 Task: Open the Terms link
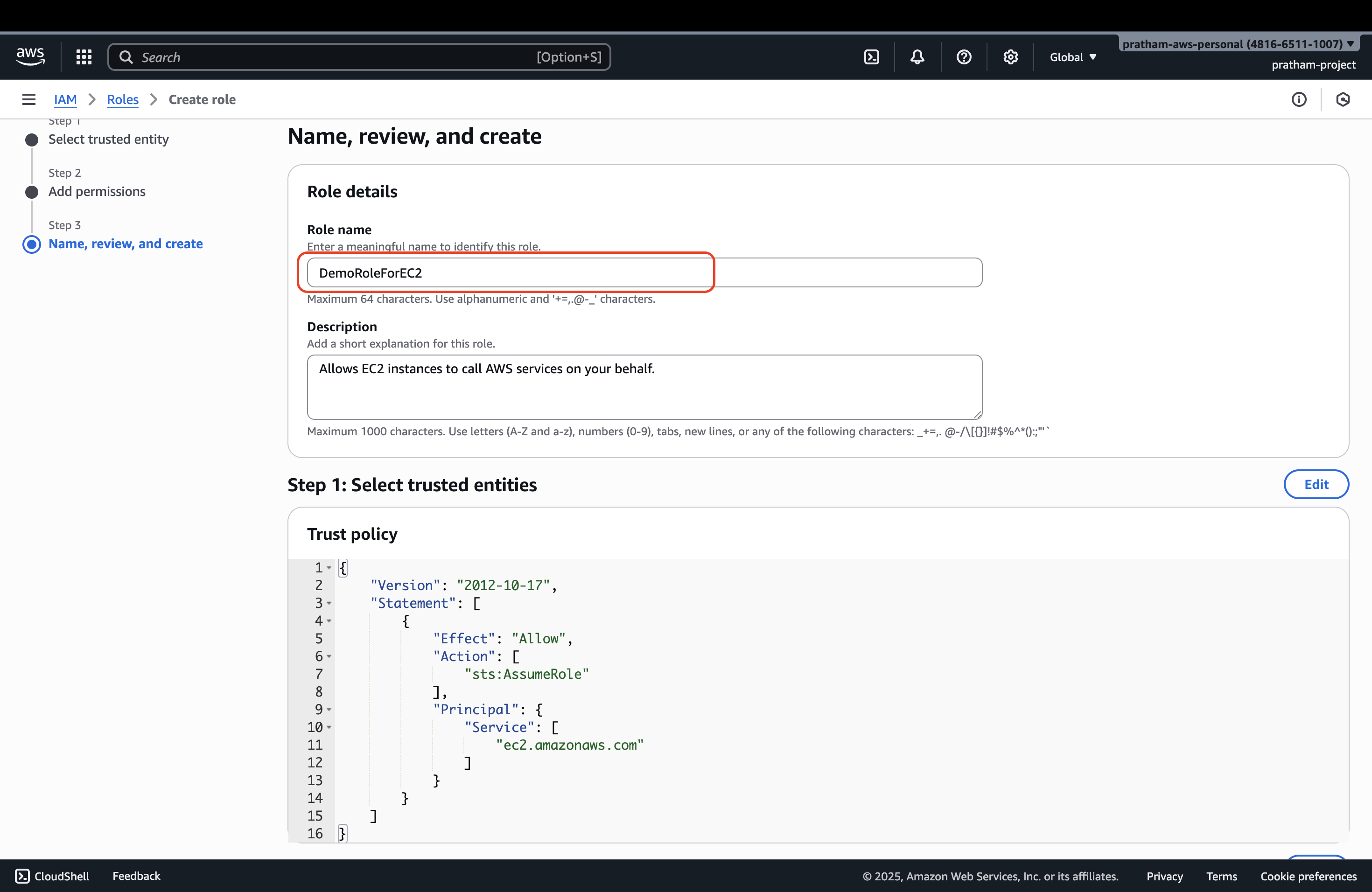click(x=1222, y=877)
